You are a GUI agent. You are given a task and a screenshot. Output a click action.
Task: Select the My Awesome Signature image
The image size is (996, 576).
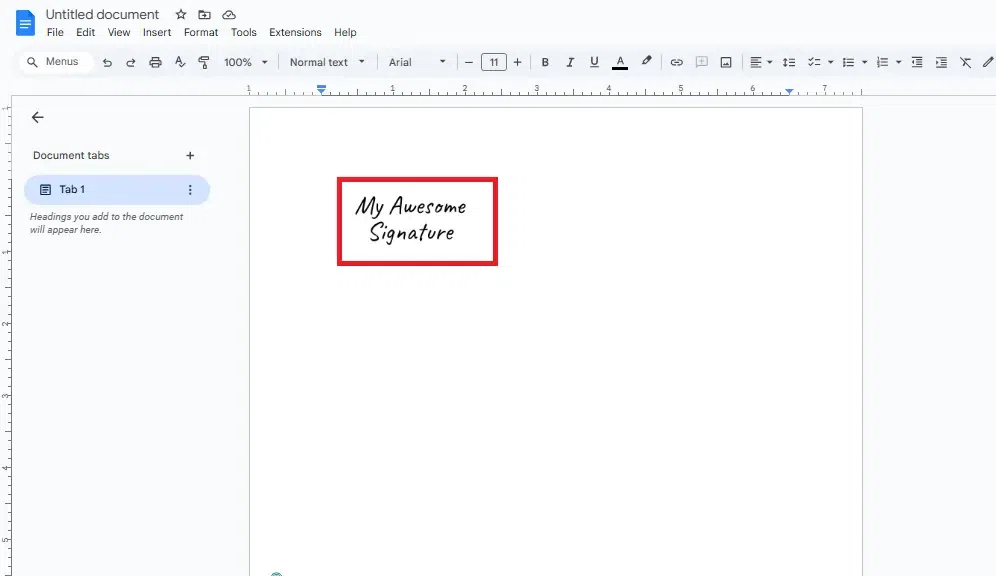coord(417,222)
